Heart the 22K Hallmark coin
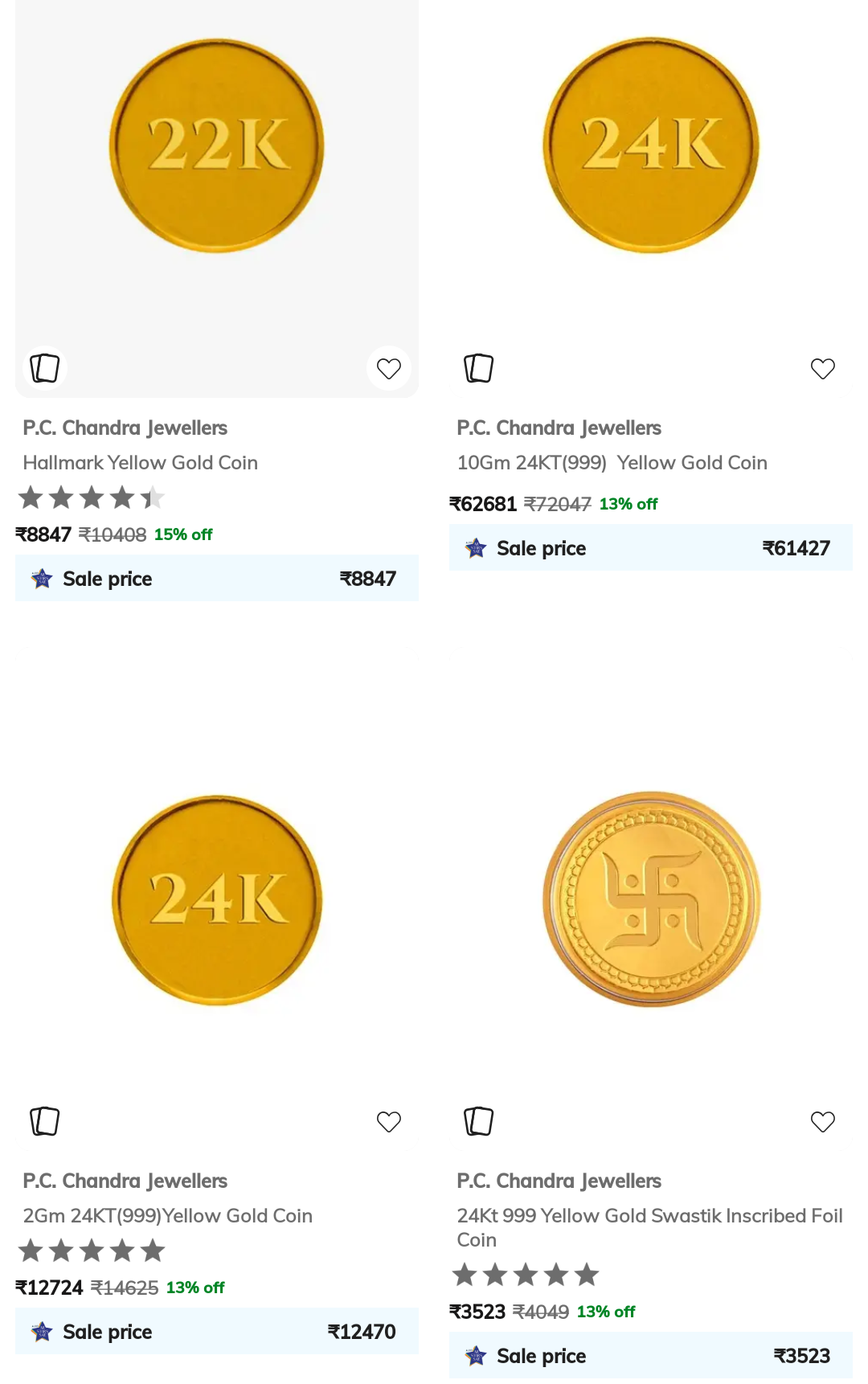Image resolution: width=868 pixels, height=1384 pixels. tap(389, 367)
